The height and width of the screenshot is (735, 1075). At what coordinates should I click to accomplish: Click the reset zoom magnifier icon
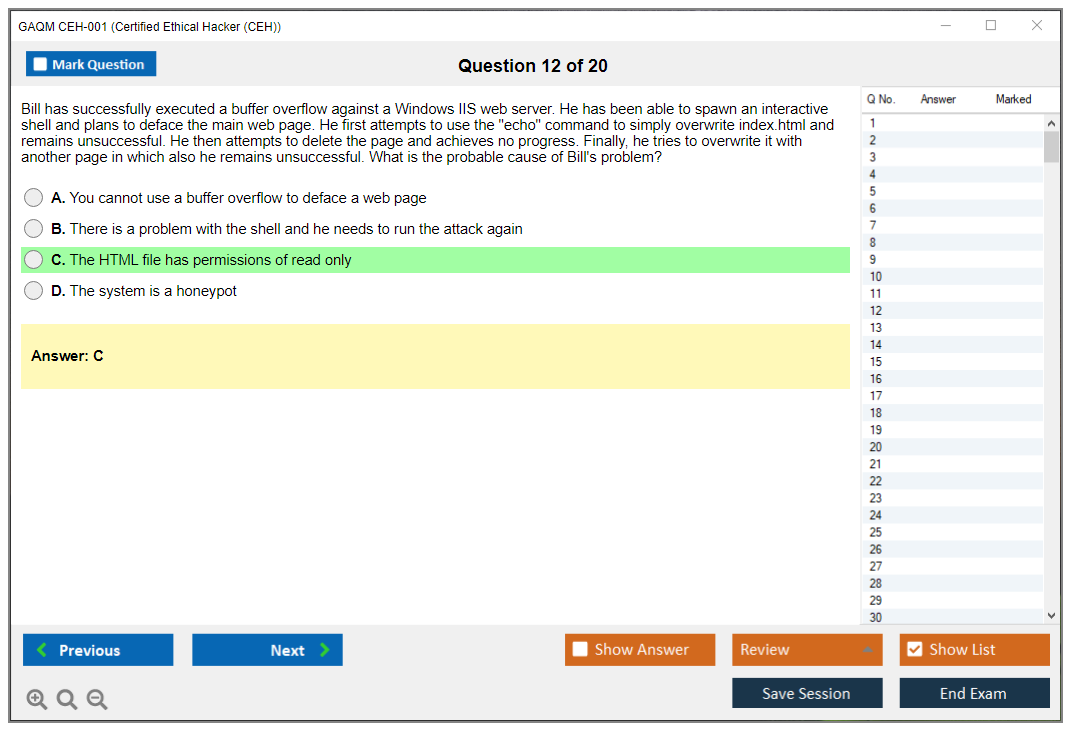point(67,700)
